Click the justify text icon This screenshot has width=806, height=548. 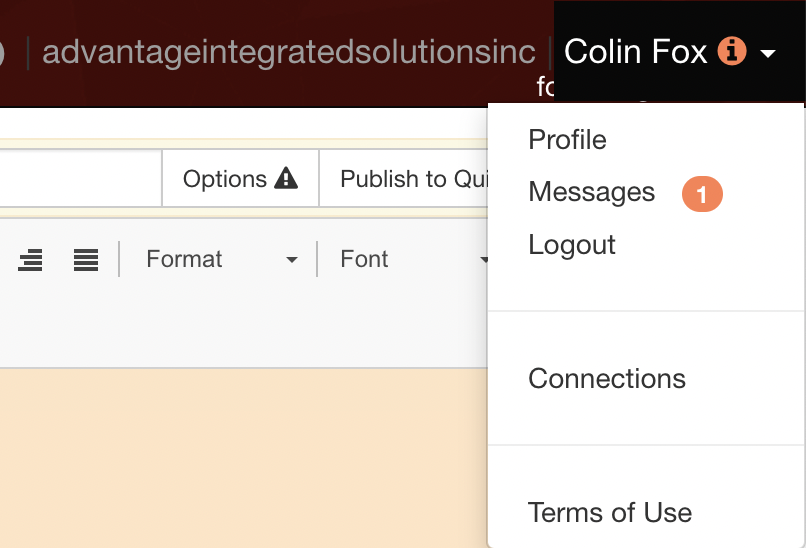coord(86,260)
